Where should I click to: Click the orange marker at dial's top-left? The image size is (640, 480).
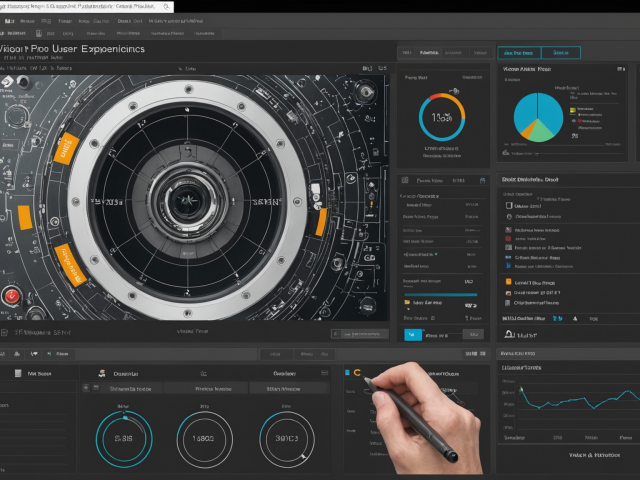(68, 149)
